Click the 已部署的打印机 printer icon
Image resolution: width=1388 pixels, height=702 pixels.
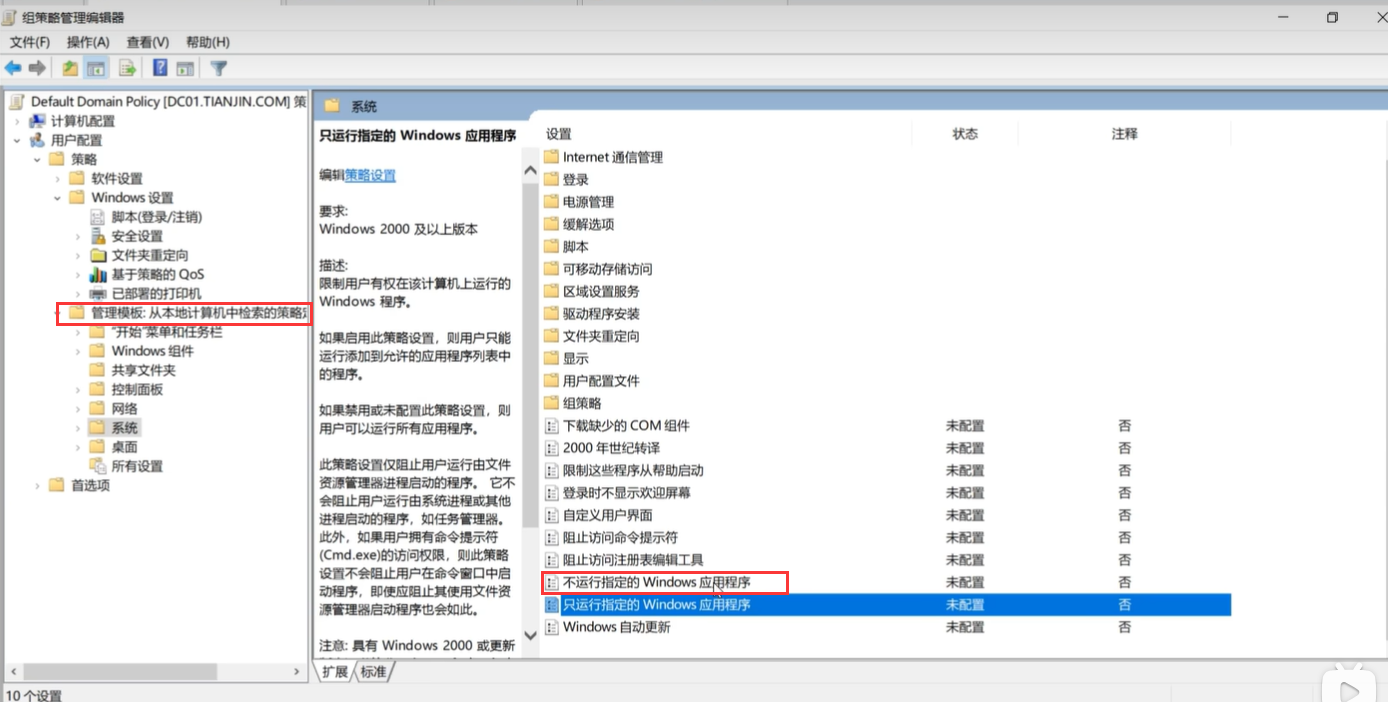(98, 293)
